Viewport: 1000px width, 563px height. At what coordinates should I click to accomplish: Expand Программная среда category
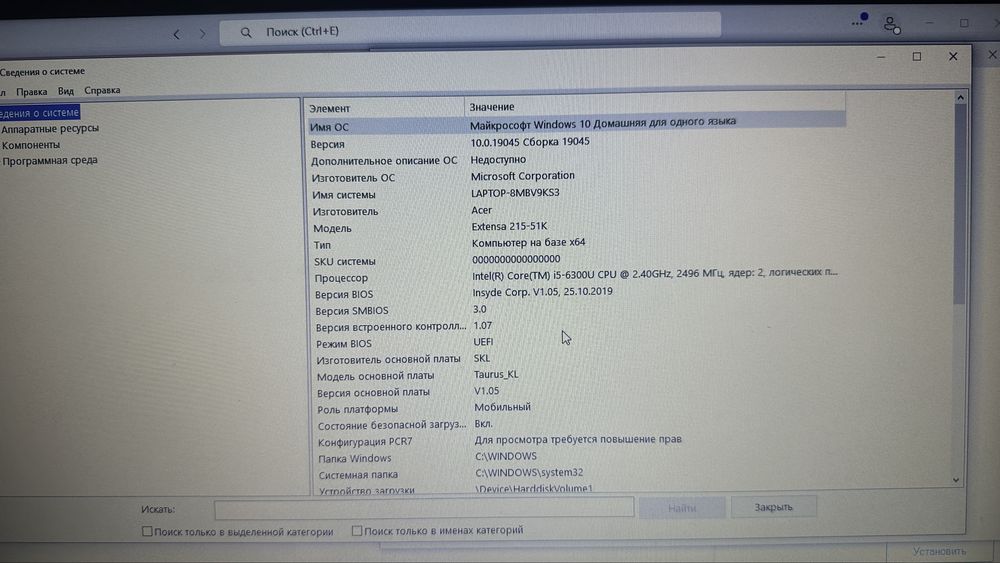pyautogui.click(x=50, y=161)
